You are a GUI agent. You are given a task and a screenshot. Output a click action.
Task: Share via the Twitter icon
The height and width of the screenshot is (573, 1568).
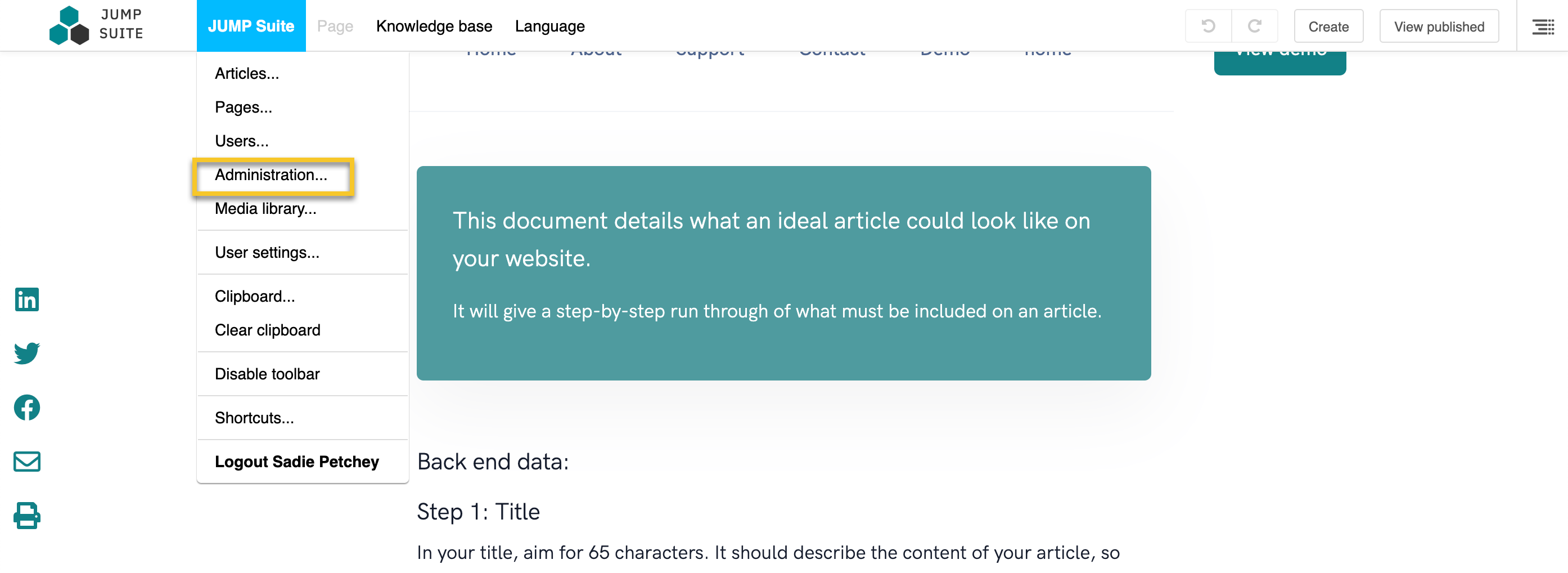click(27, 352)
